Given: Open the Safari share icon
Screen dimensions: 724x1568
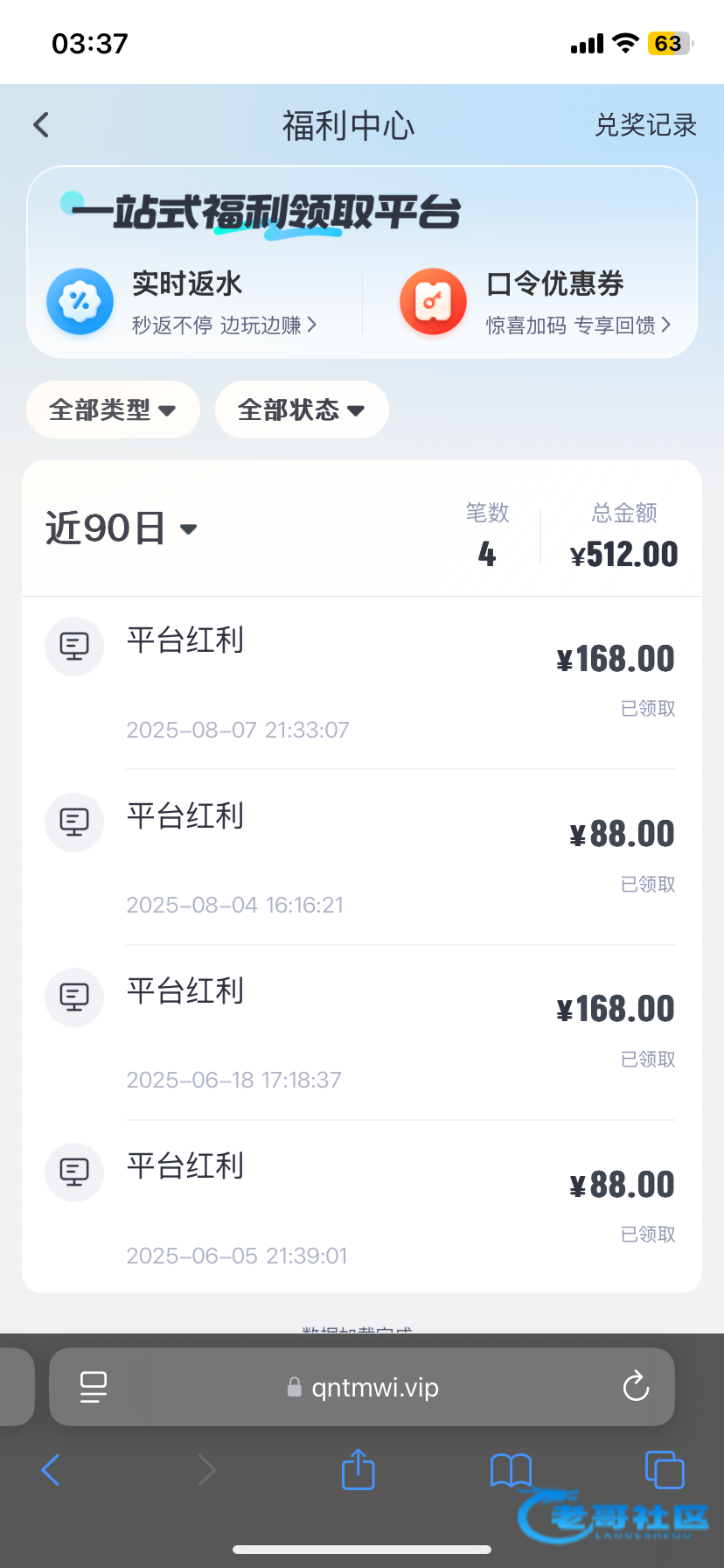Looking at the screenshot, I should (358, 1469).
